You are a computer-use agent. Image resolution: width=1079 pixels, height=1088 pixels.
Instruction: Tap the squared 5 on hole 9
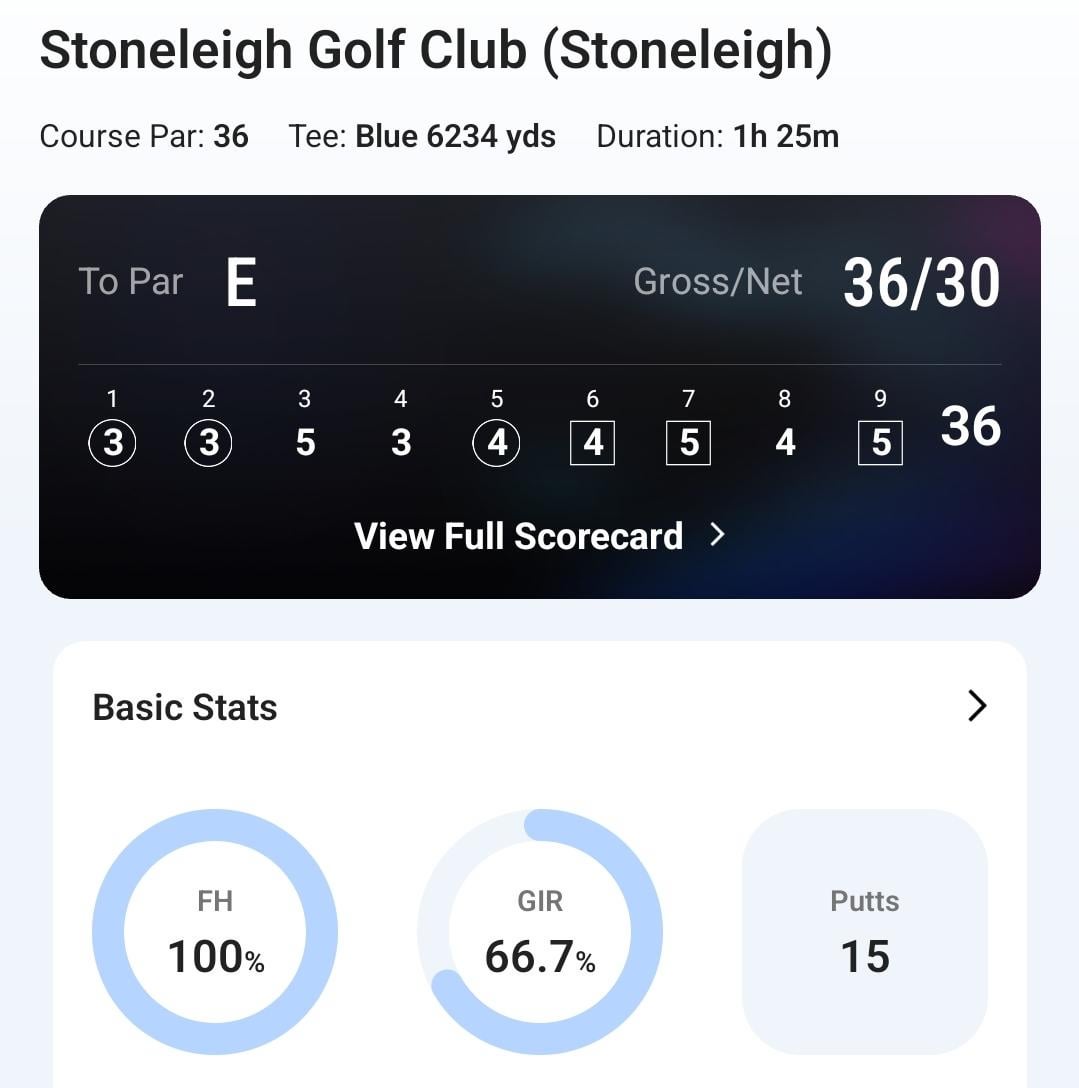(x=881, y=442)
